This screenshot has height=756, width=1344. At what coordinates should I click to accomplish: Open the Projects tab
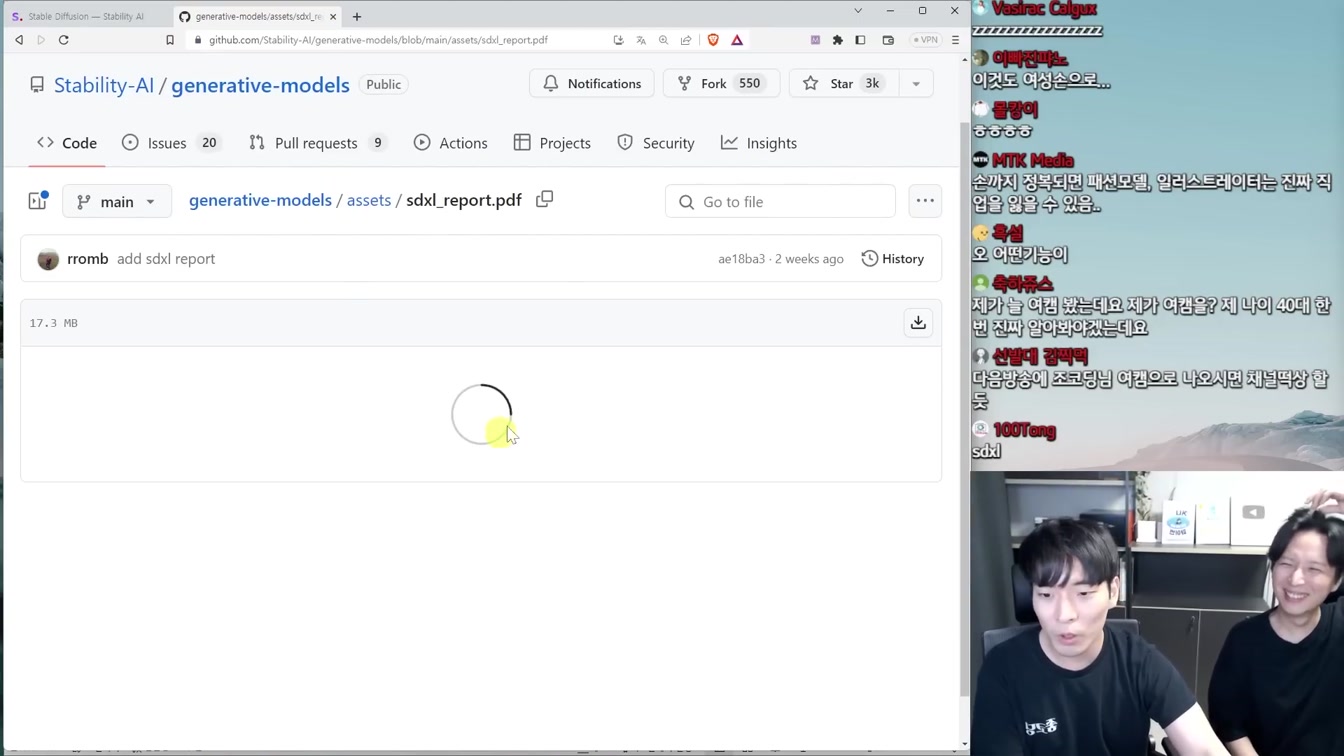click(x=552, y=143)
